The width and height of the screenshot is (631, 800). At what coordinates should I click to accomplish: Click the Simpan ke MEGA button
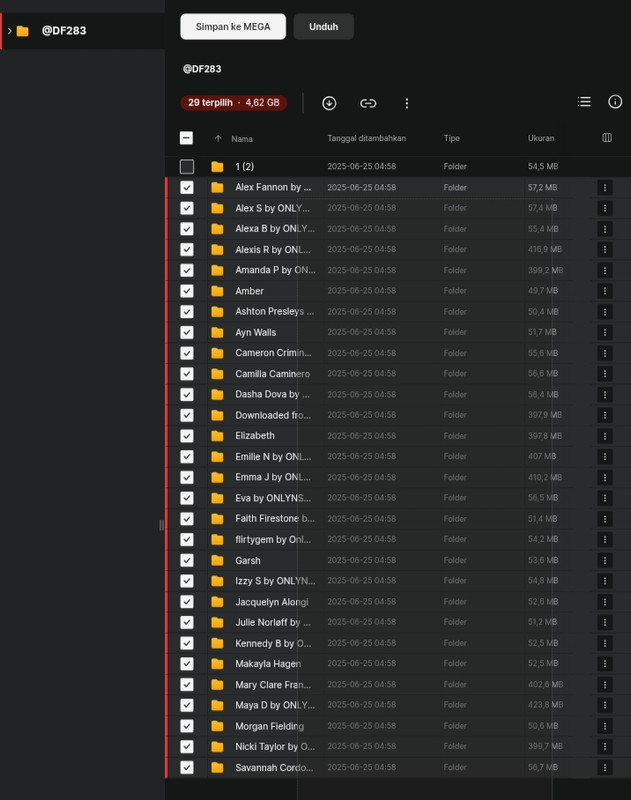point(233,27)
